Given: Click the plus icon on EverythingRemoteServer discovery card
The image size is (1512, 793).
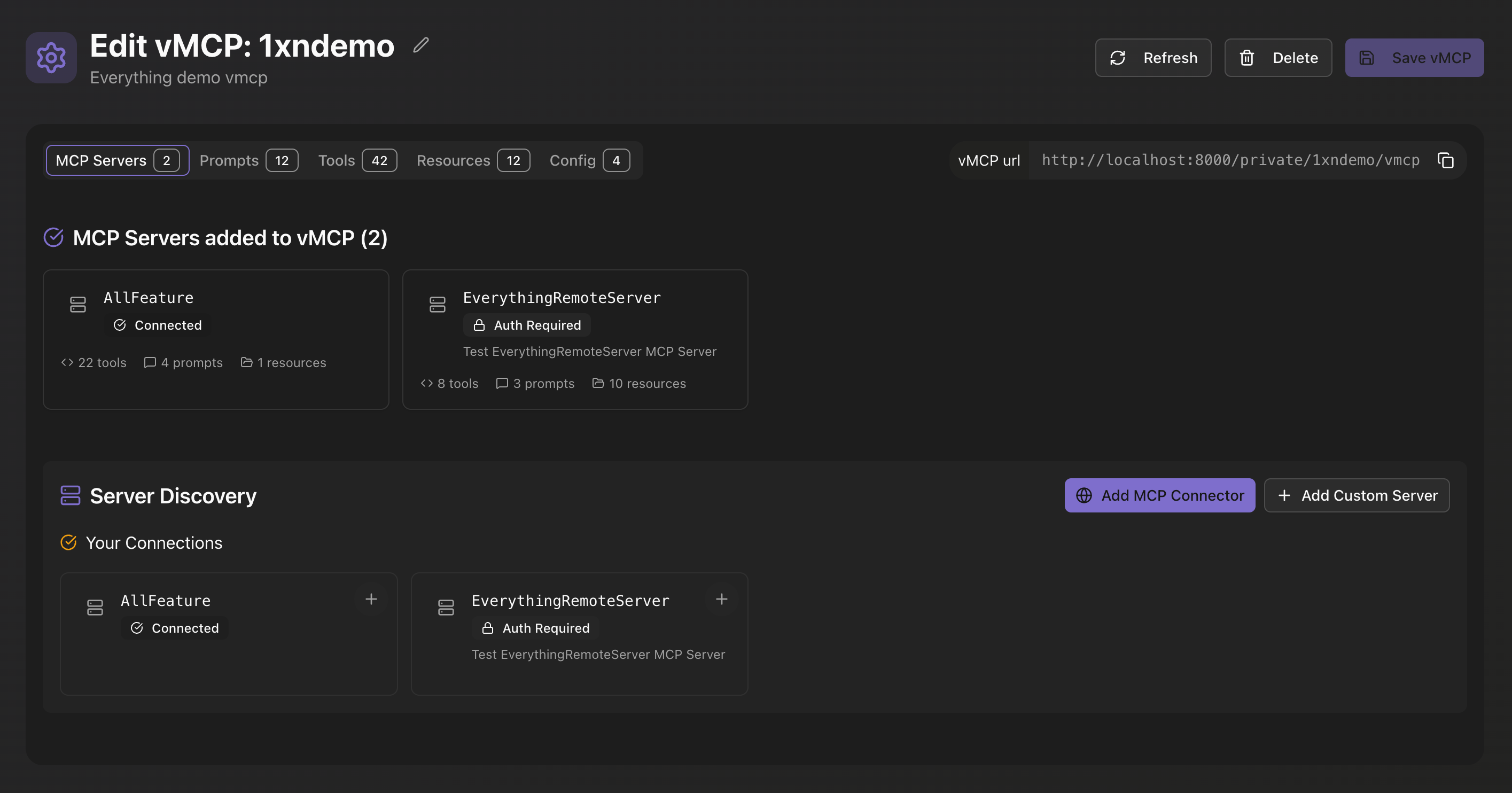Looking at the screenshot, I should pyautogui.click(x=721, y=600).
